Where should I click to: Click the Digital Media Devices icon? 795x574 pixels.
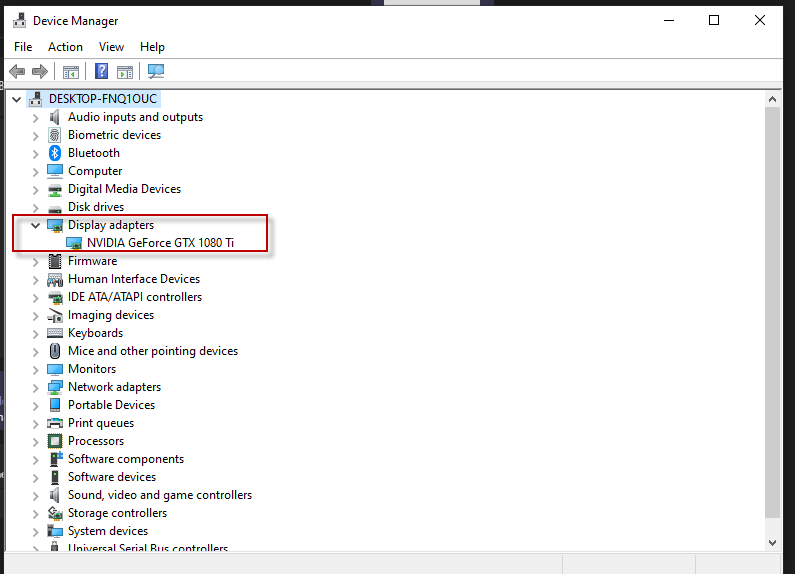(55, 190)
